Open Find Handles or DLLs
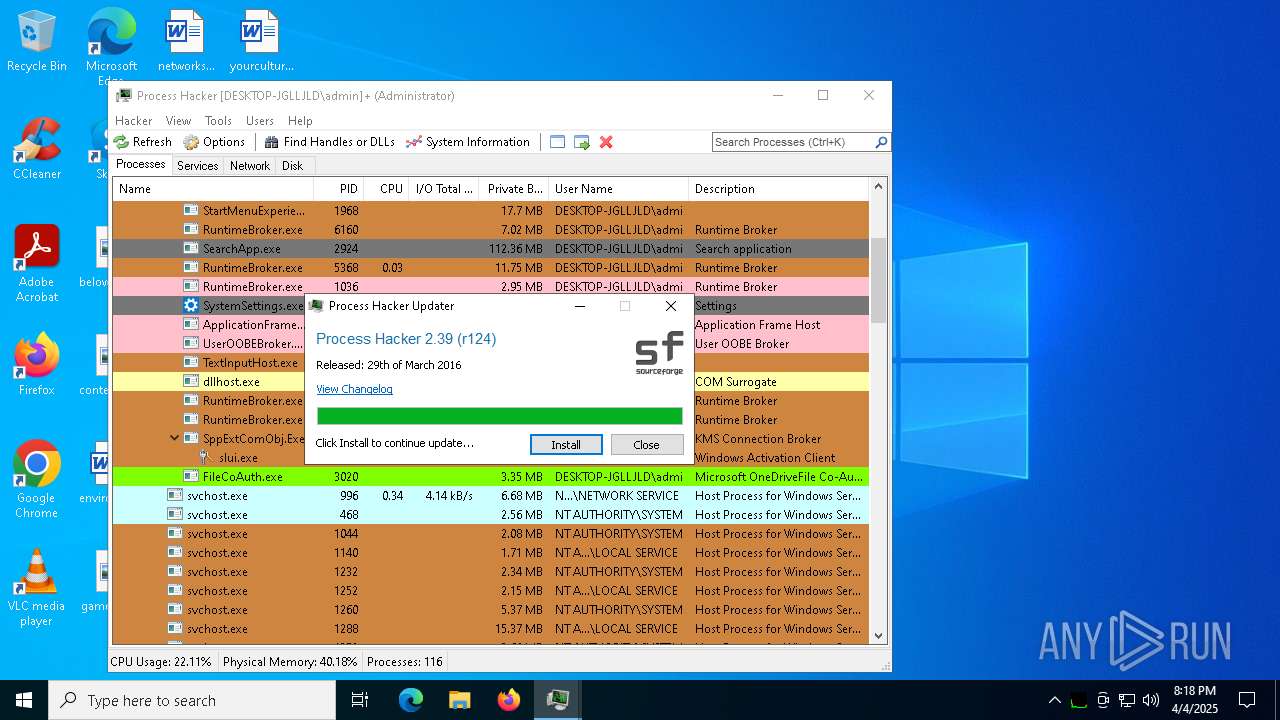Screen dimensions: 1280x720 330,142
